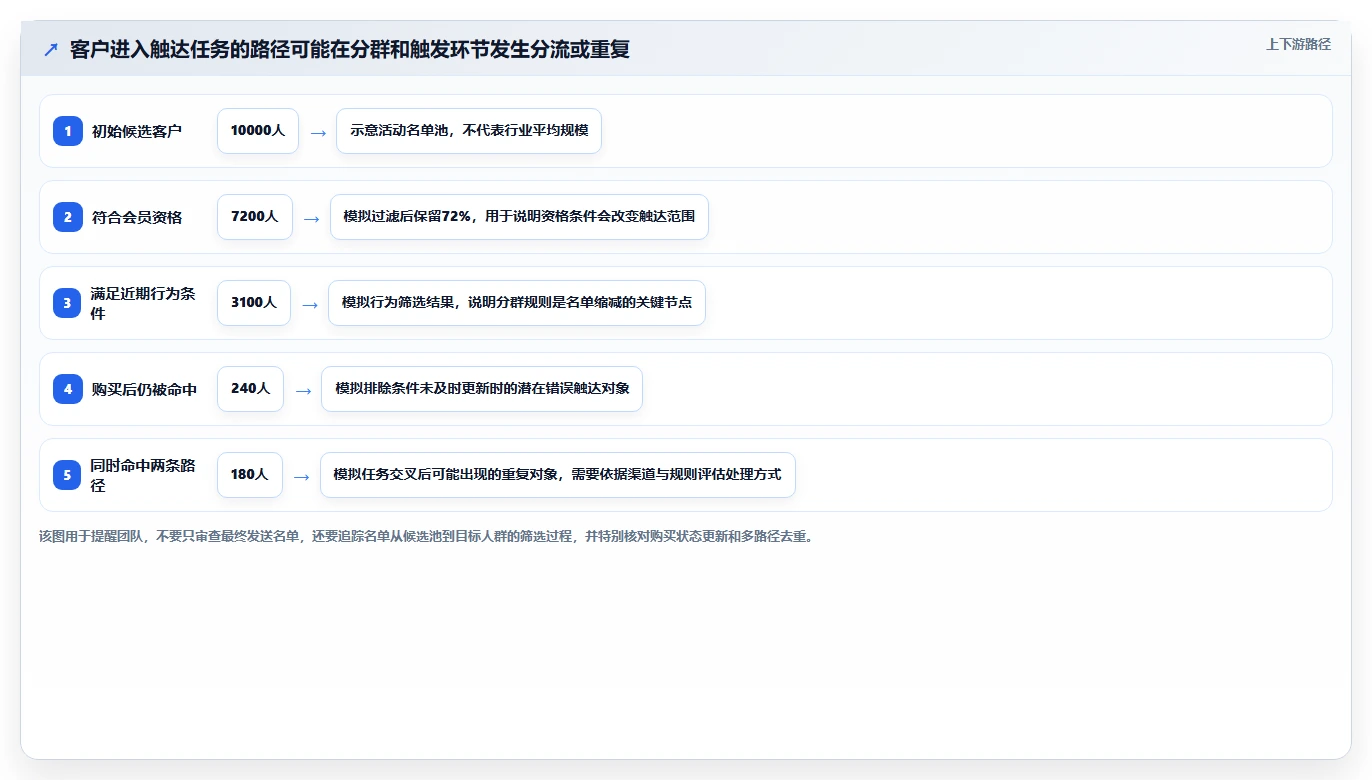Click the title 客户进入触达任务的路径可能在分群和触发环节发生分流或重复

(350, 49)
